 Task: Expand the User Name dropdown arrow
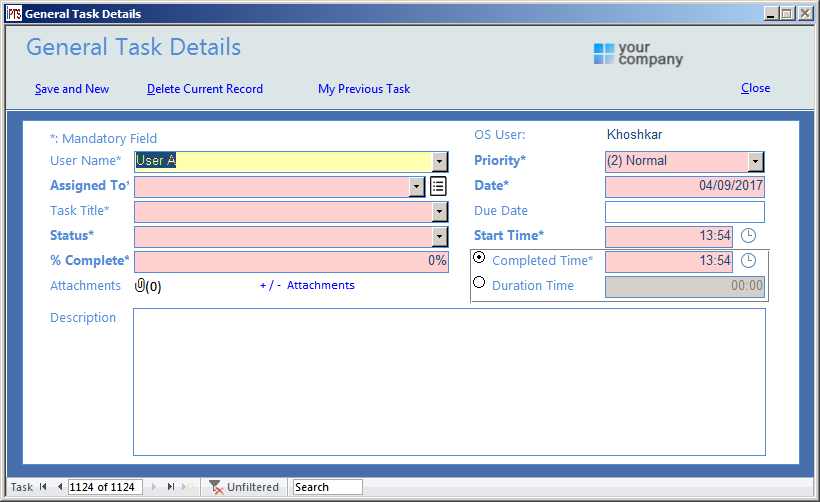(439, 162)
